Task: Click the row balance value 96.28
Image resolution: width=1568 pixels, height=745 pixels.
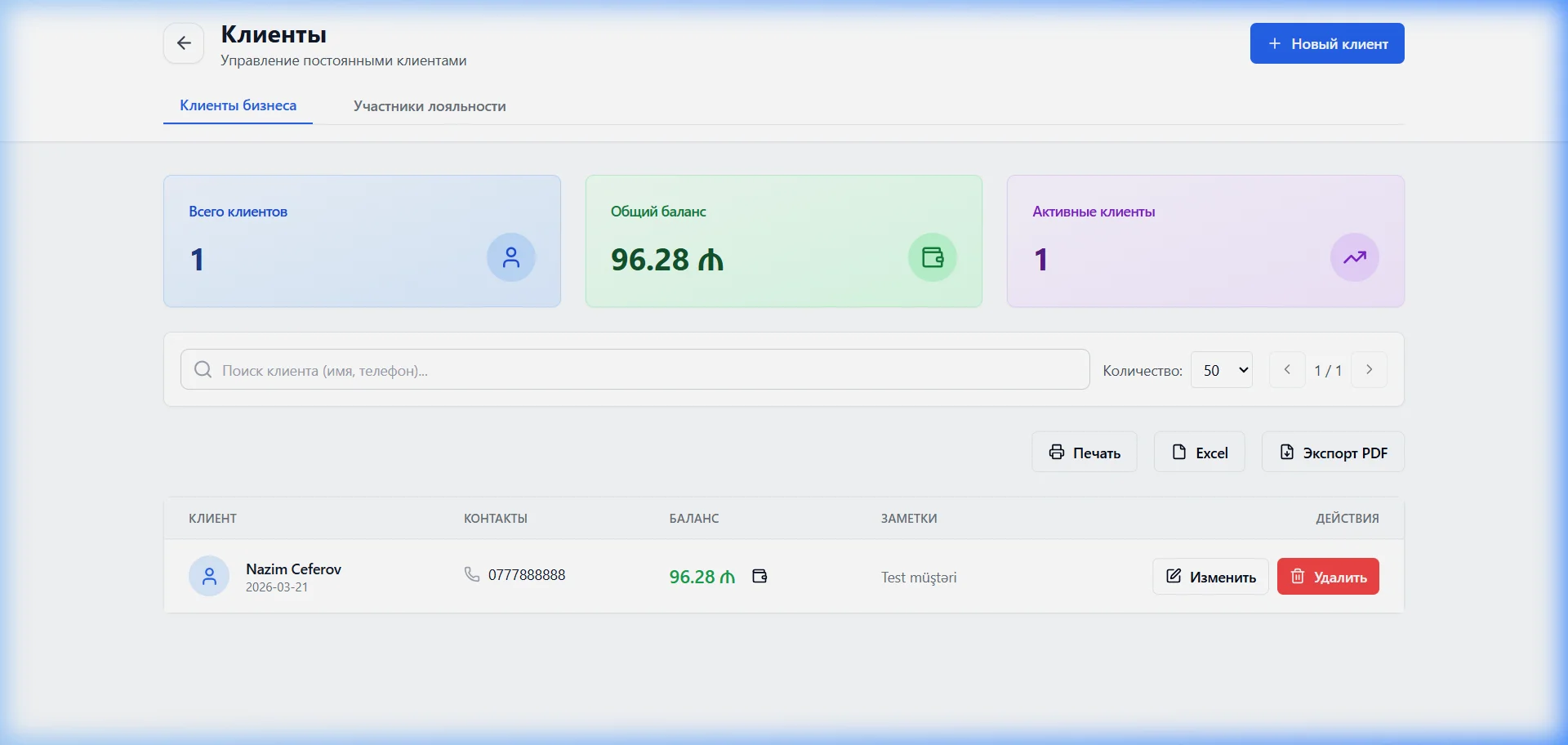Action: tap(702, 577)
